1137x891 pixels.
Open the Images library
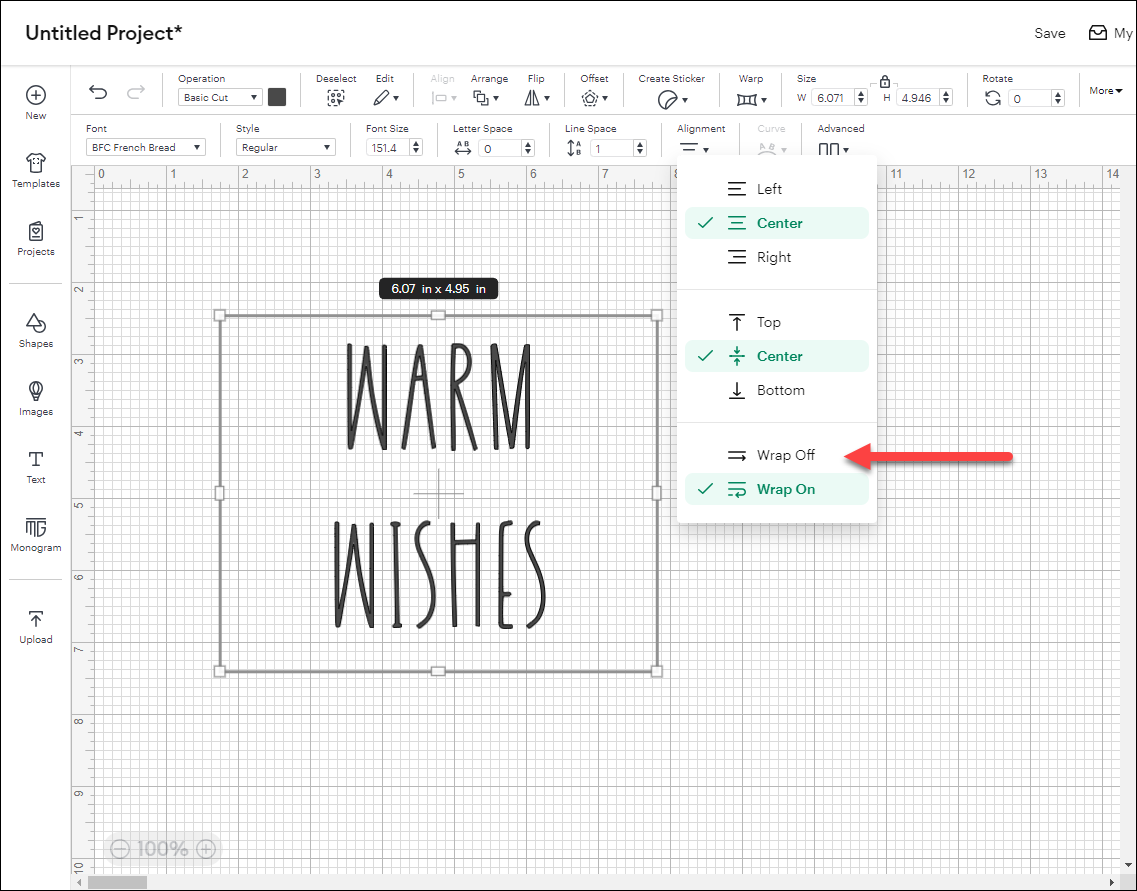(x=36, y=398)
